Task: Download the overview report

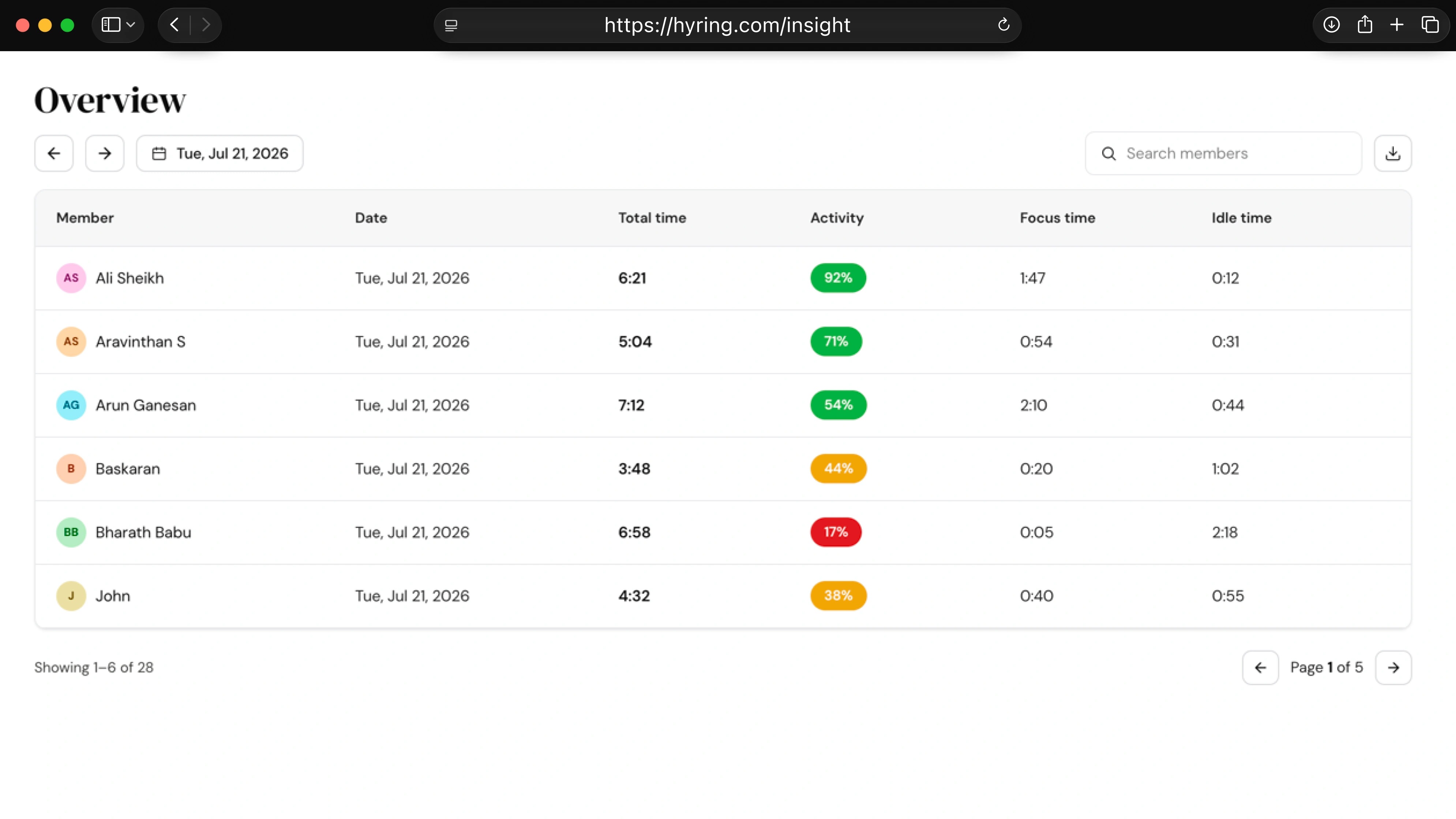Action: tap(1393, 153)
